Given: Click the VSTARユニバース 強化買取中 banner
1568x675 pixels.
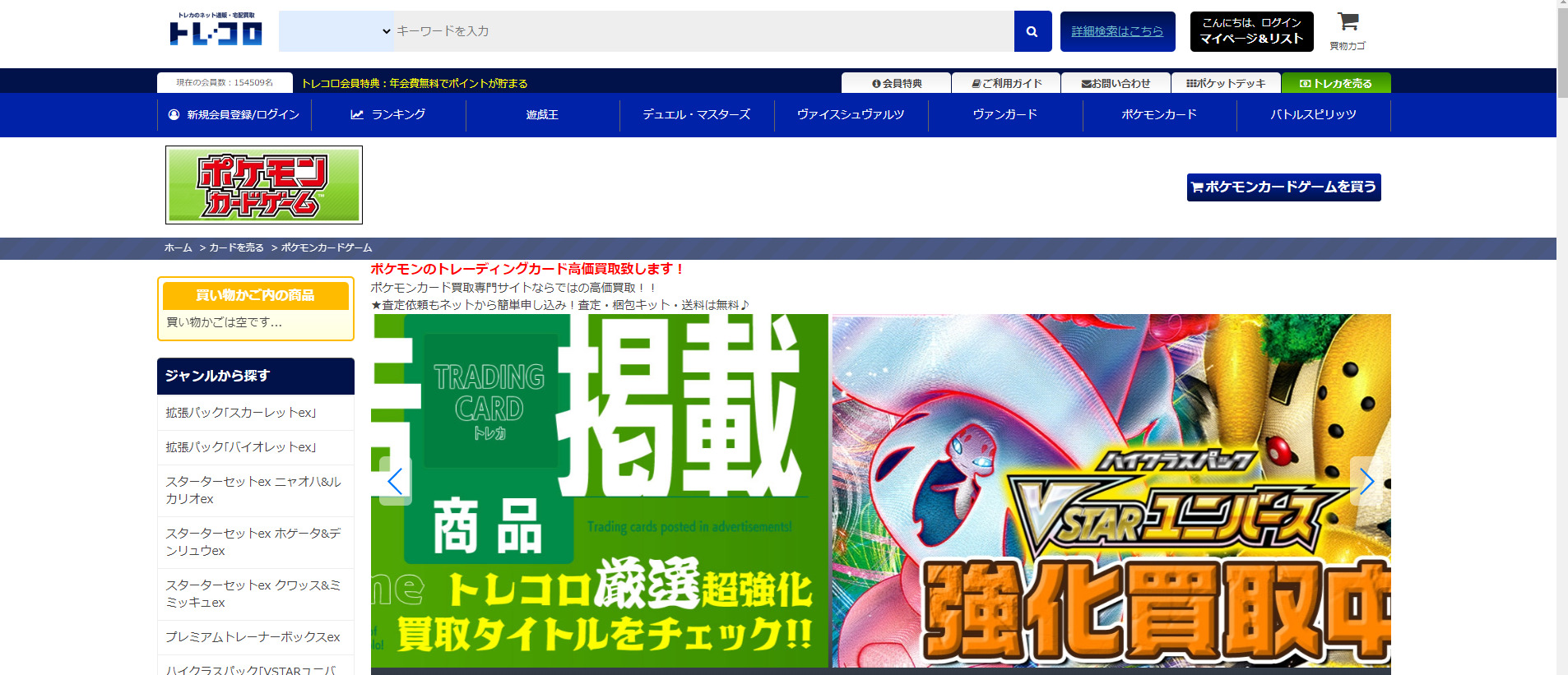Looking at the screenshot, I should 1111,491.
